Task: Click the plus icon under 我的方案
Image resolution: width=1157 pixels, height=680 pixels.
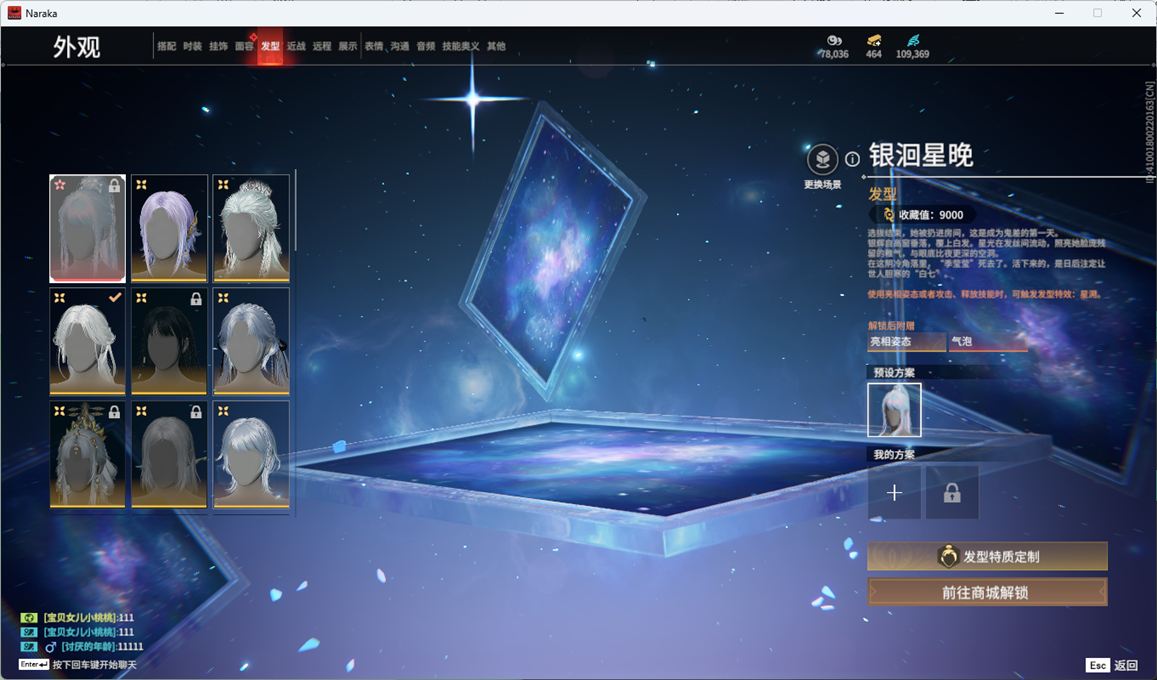Action: coord(894,492)
